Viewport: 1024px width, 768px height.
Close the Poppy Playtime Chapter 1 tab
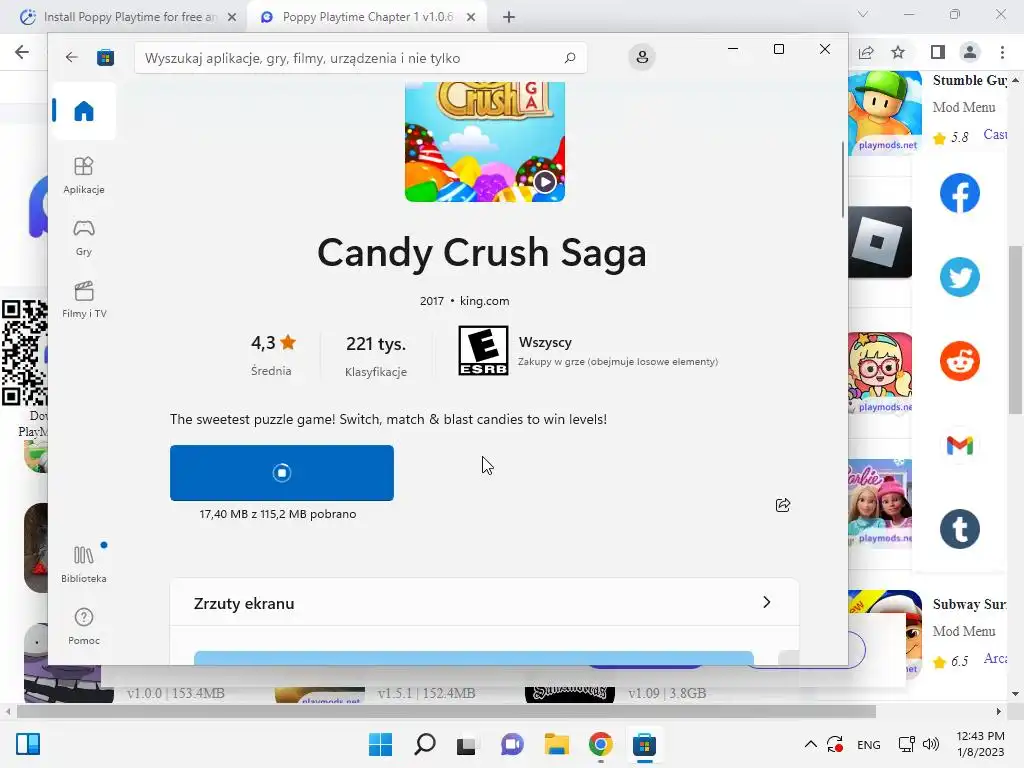click(471, 17)
